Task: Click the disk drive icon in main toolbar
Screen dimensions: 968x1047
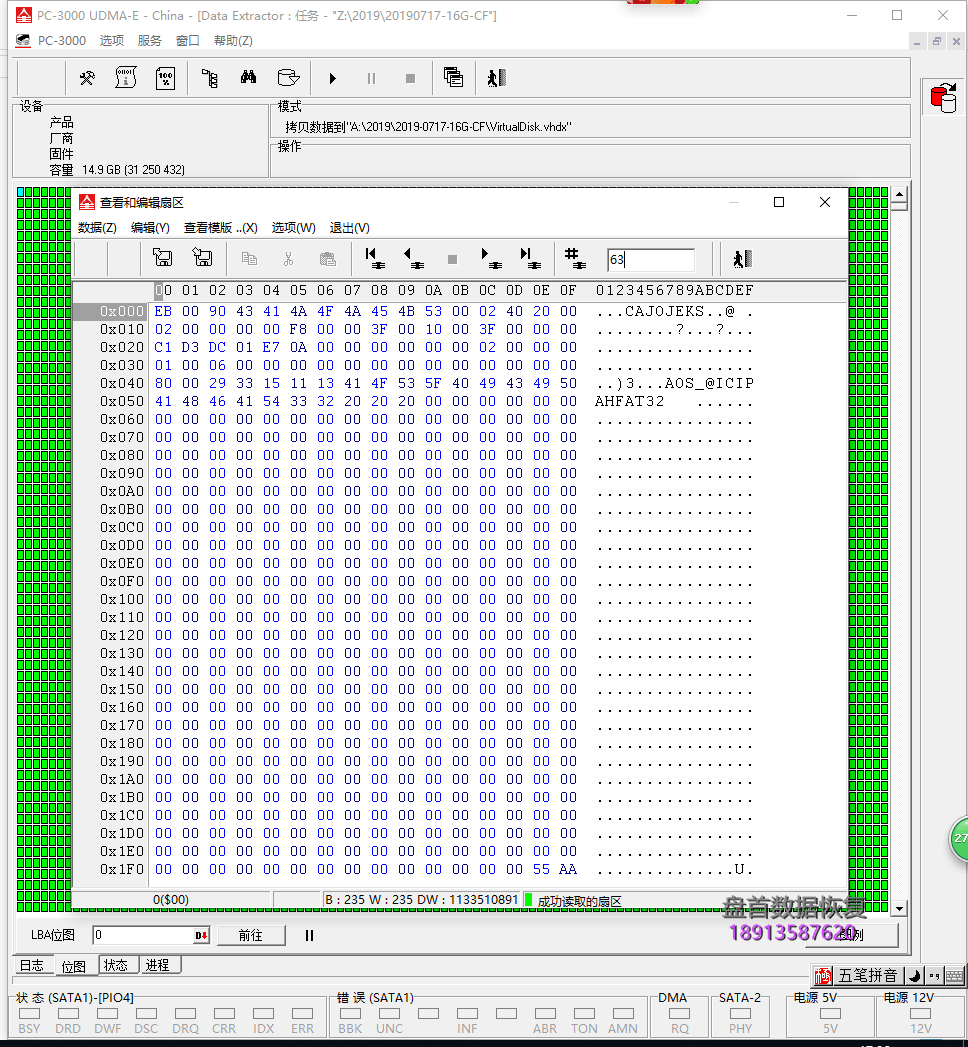Action: pyautogui.click(x=288, y=78)
